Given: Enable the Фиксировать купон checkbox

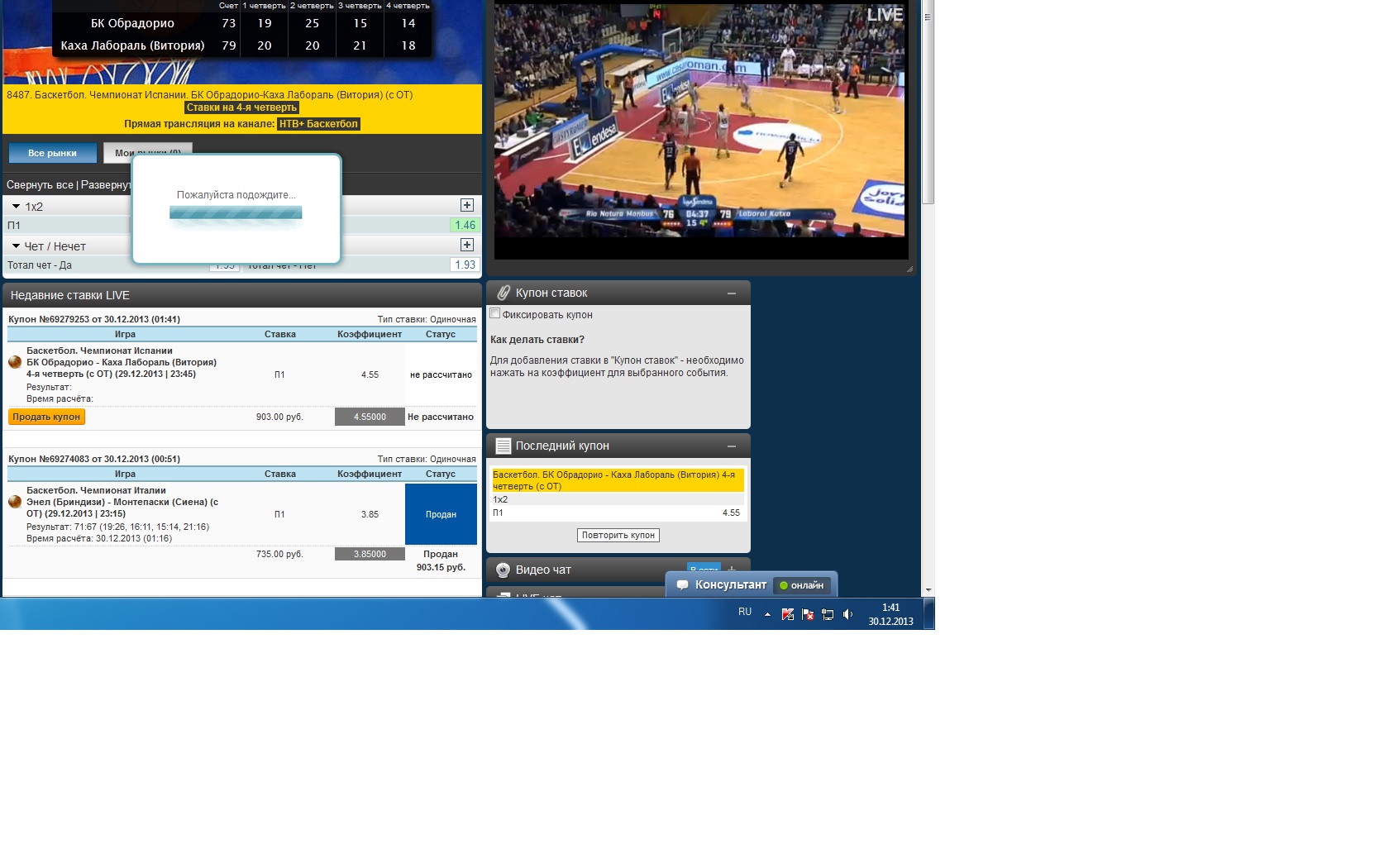Looking at the screenshot, I should click(x=494, y=313).
